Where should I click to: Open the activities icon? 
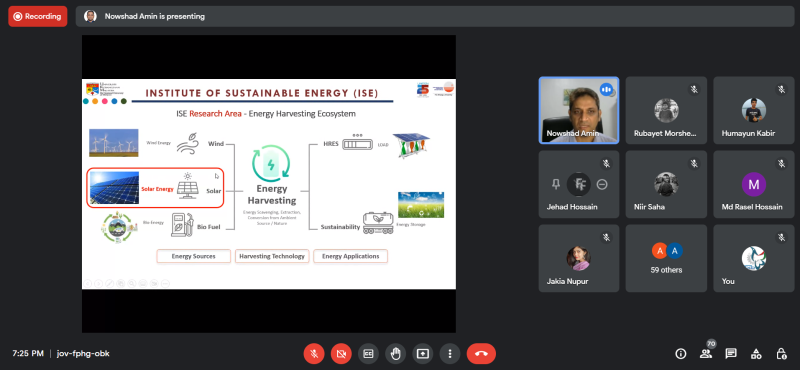click(756, 353)
